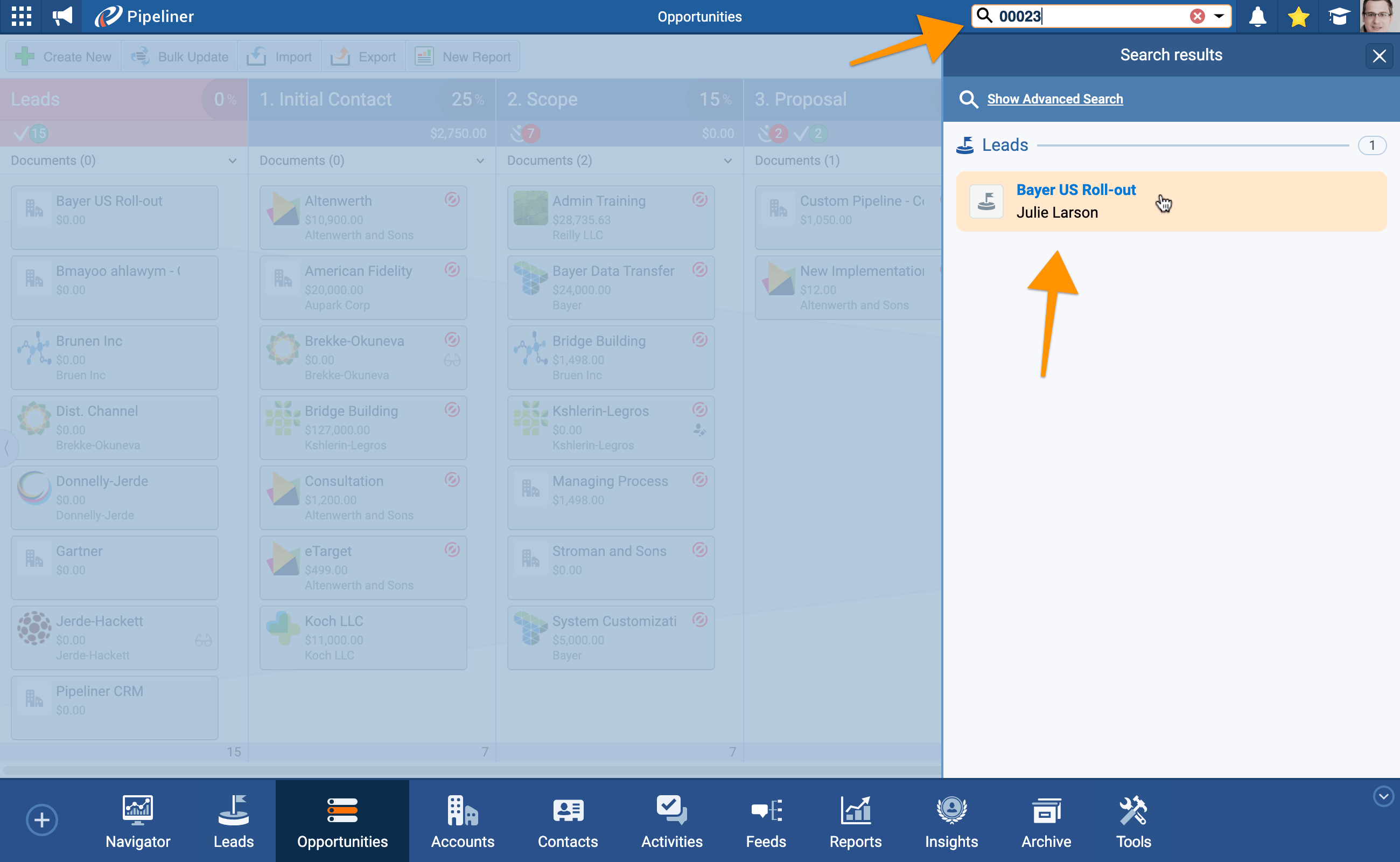This screenshot has height=862, width=1400.
Task: Expand Documents (0) under Leads column
Action: click(233, 161)
